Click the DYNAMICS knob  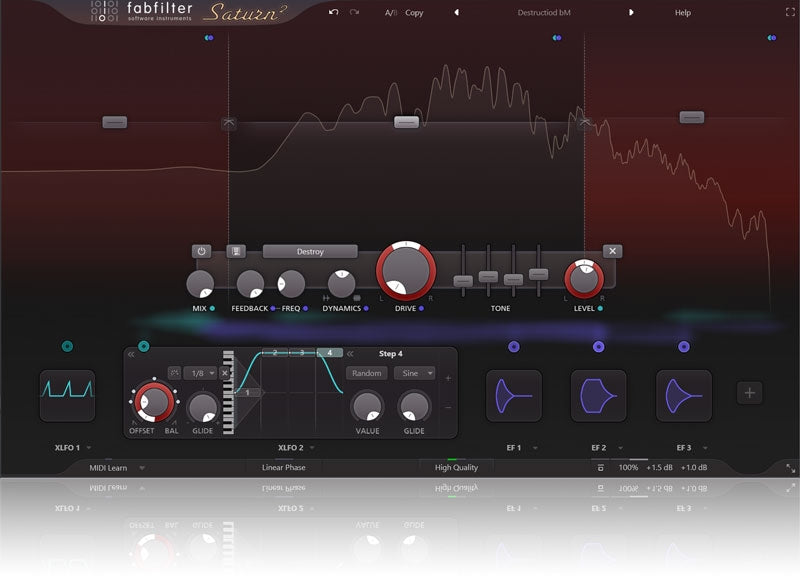click(x=341, y=284)
